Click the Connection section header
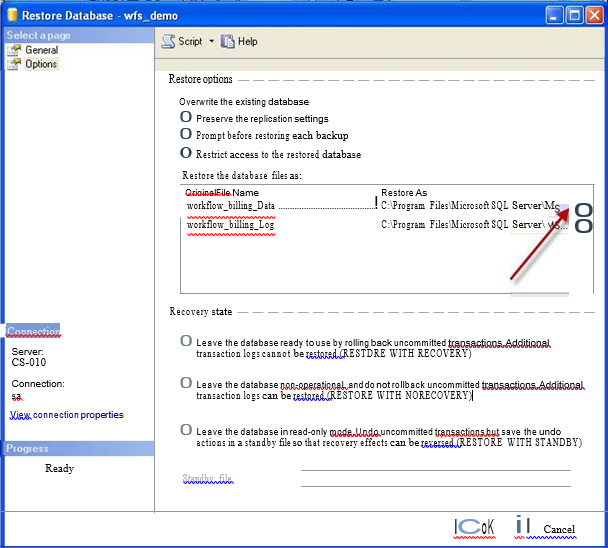The width and height of the screenshot is (608, 548). pyautogui.click(x=33, y=331)
